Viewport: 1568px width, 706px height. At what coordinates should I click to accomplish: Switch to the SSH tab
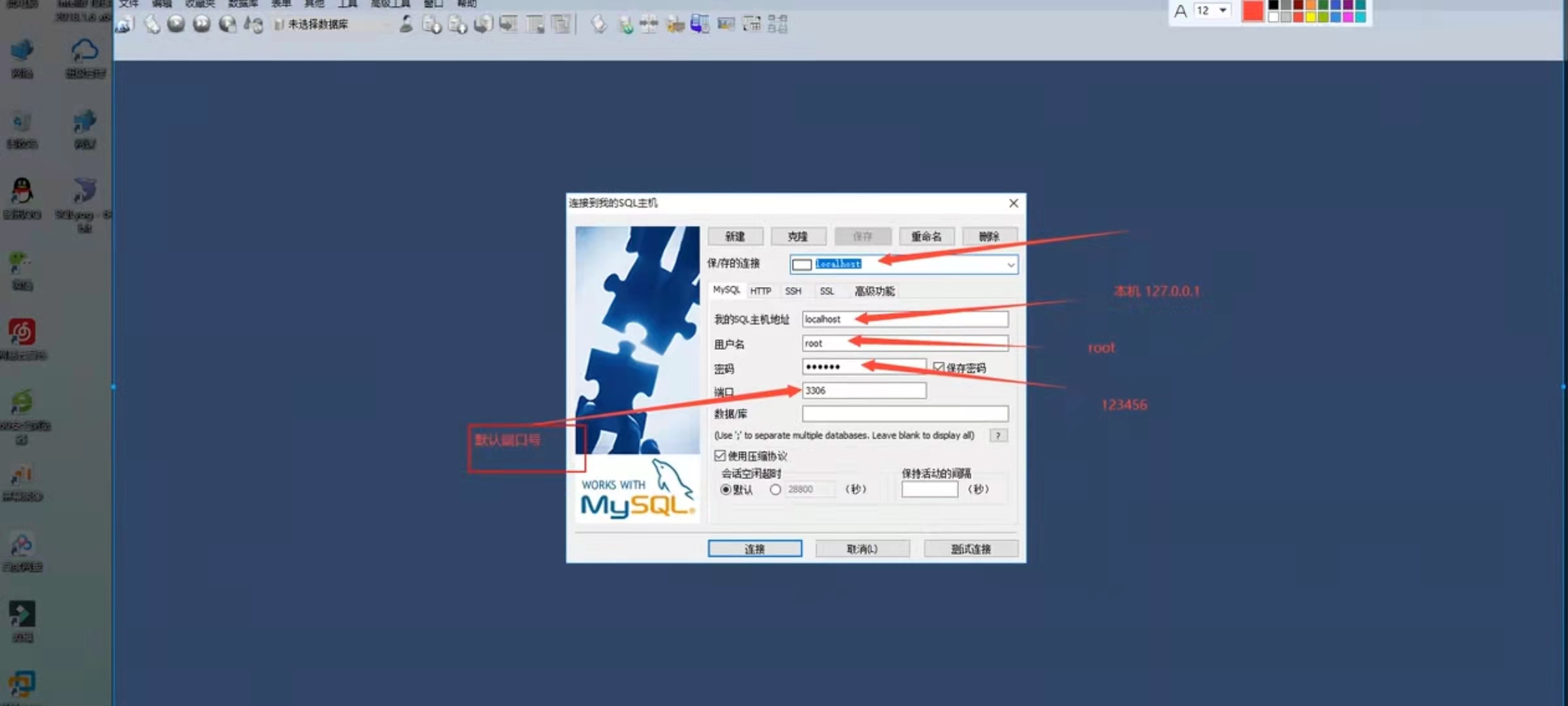tap(793, 291)
